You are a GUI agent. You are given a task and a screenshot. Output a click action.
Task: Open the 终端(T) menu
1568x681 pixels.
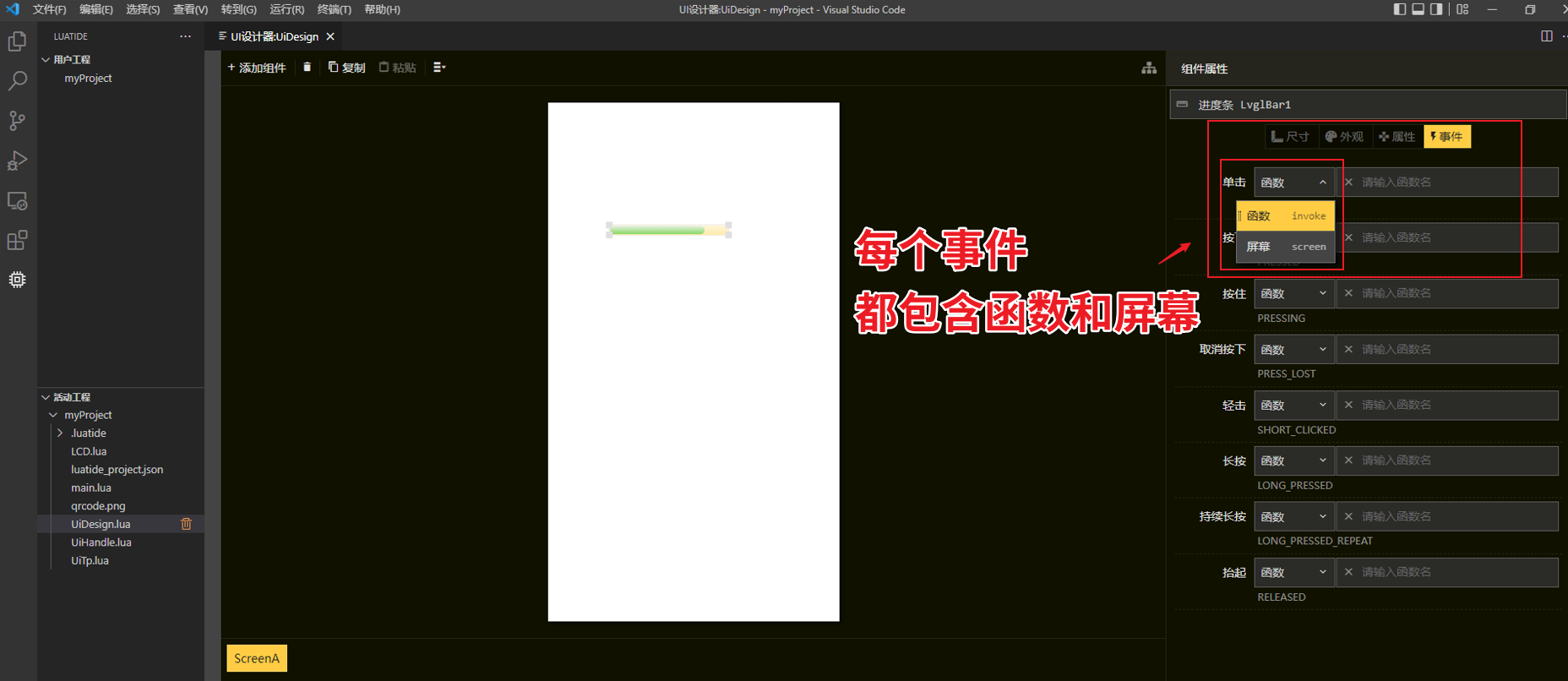click(x=335, y=9)
